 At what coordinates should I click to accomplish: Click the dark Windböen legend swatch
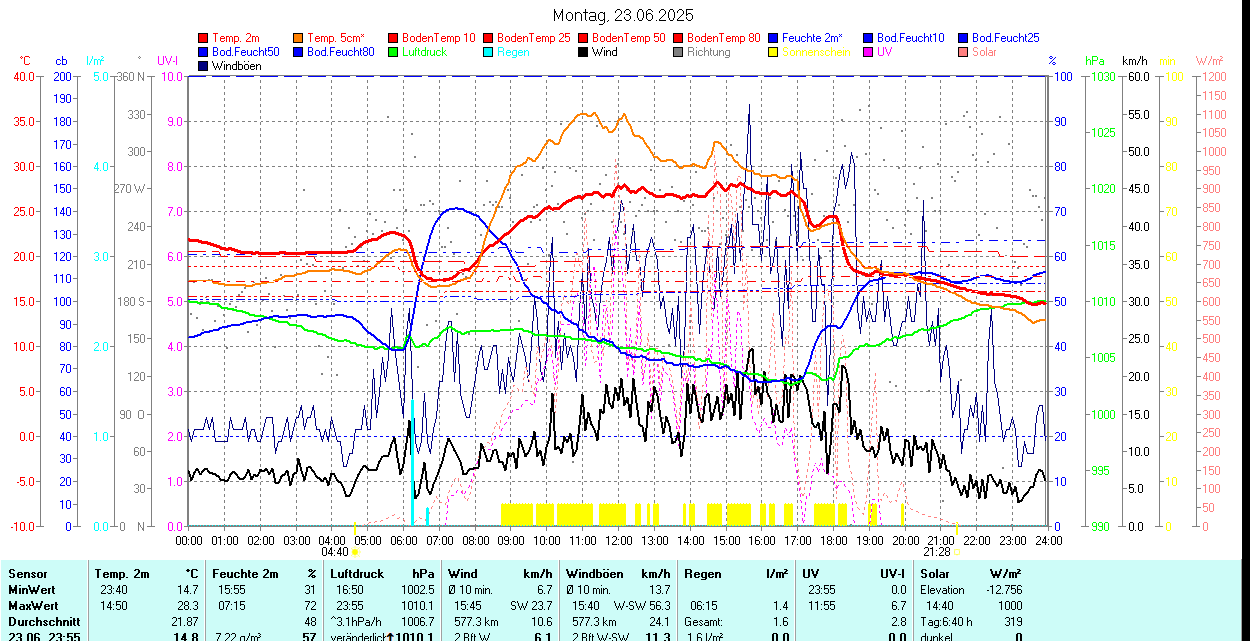pos(203,66)
